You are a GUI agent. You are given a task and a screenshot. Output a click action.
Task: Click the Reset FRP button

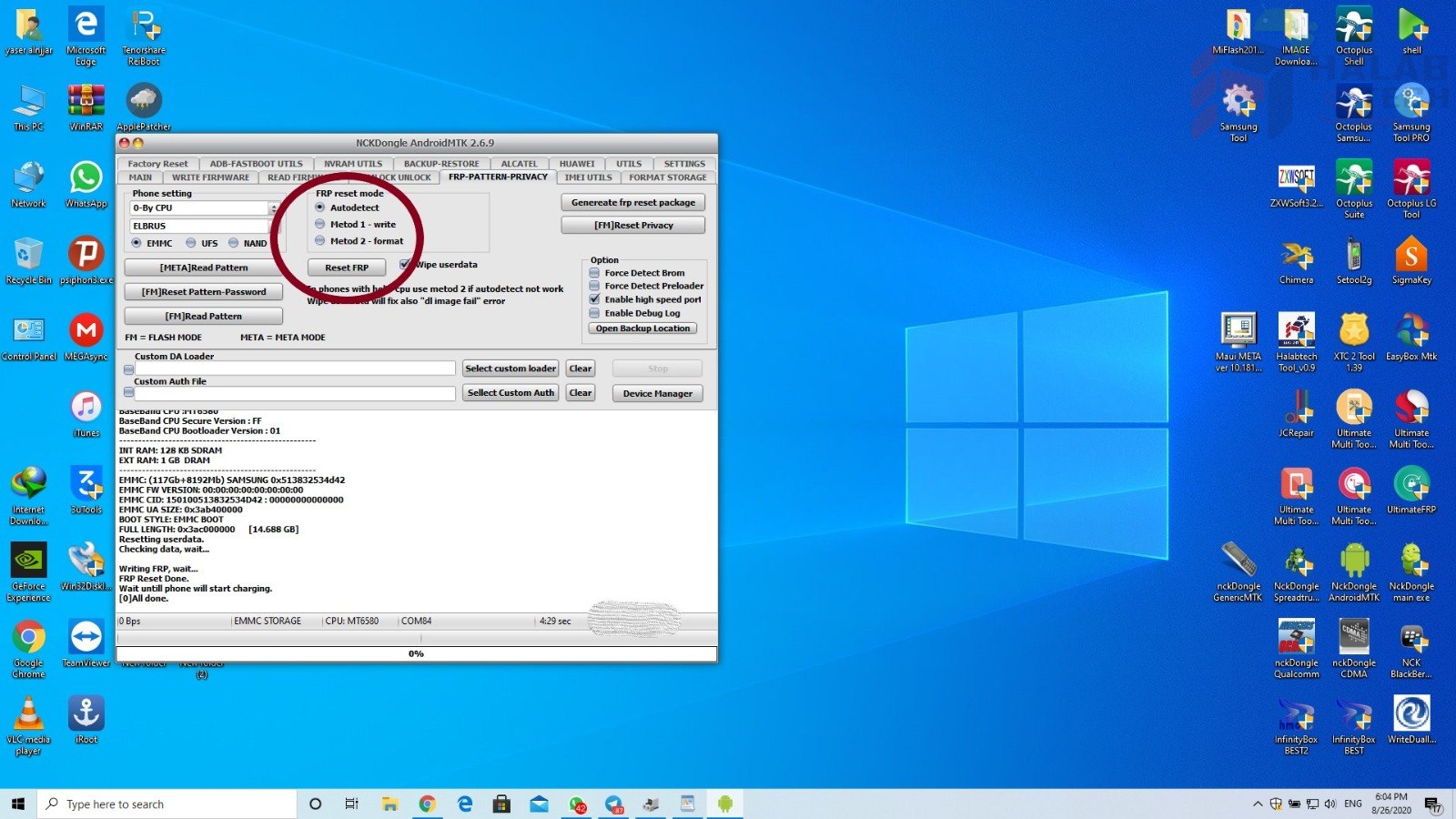pos(347,268)
